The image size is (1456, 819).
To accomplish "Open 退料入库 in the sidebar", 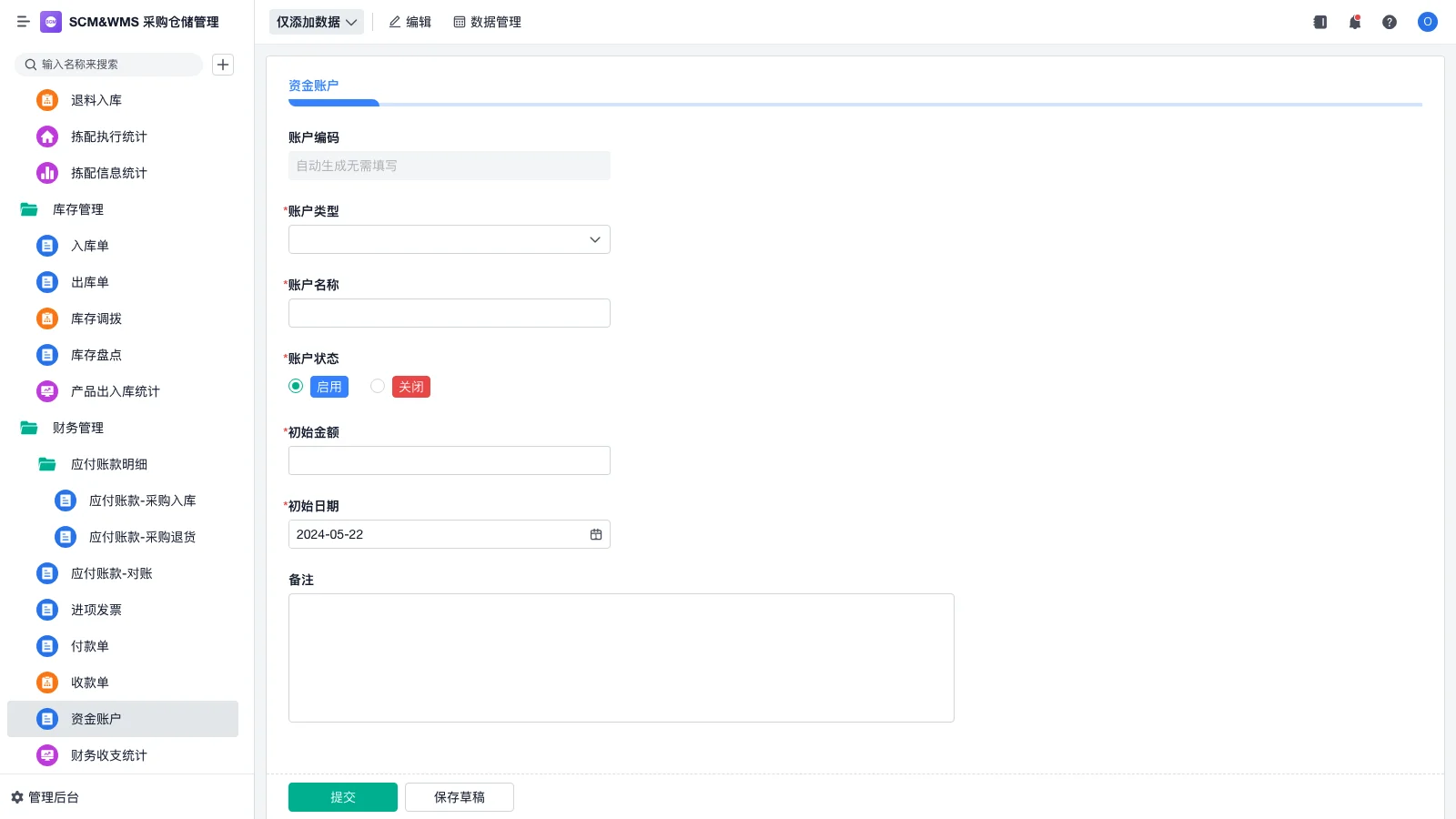I will tap(123, 100).
